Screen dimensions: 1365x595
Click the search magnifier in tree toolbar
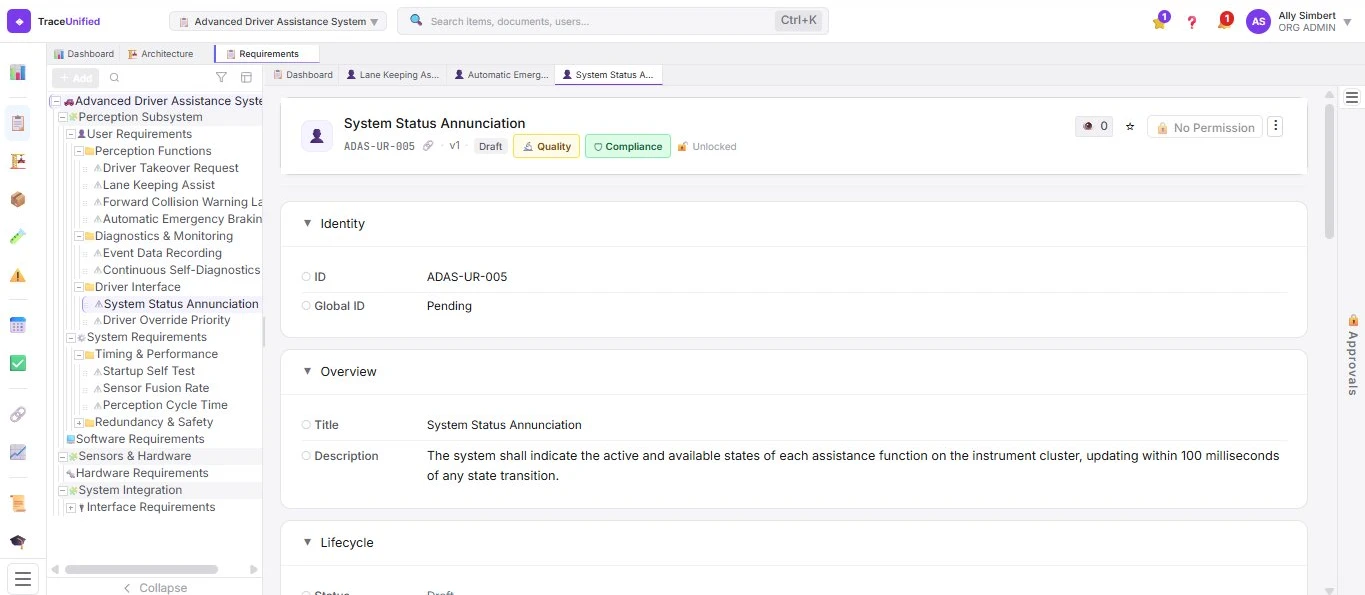click(114, 78)
